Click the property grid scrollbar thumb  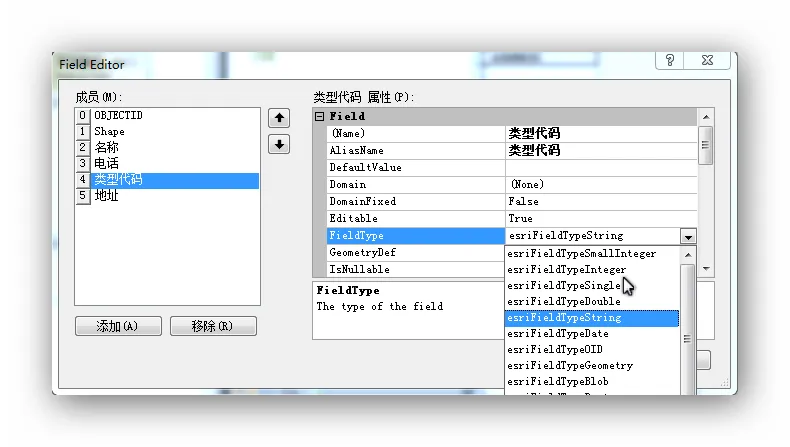[706, 146]
